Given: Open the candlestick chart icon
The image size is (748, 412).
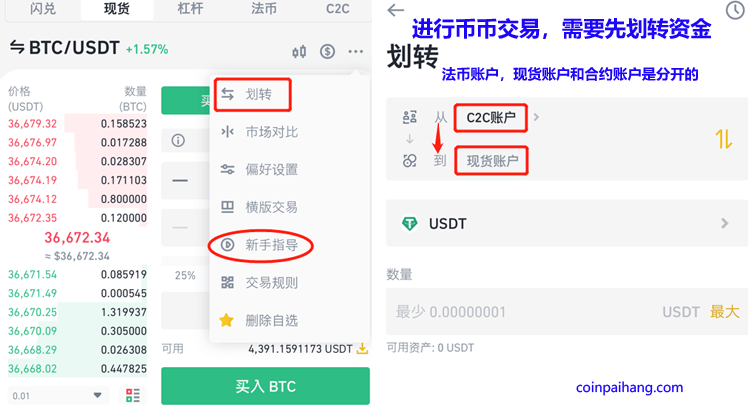Looking at the screenshot, I should 299,51.
